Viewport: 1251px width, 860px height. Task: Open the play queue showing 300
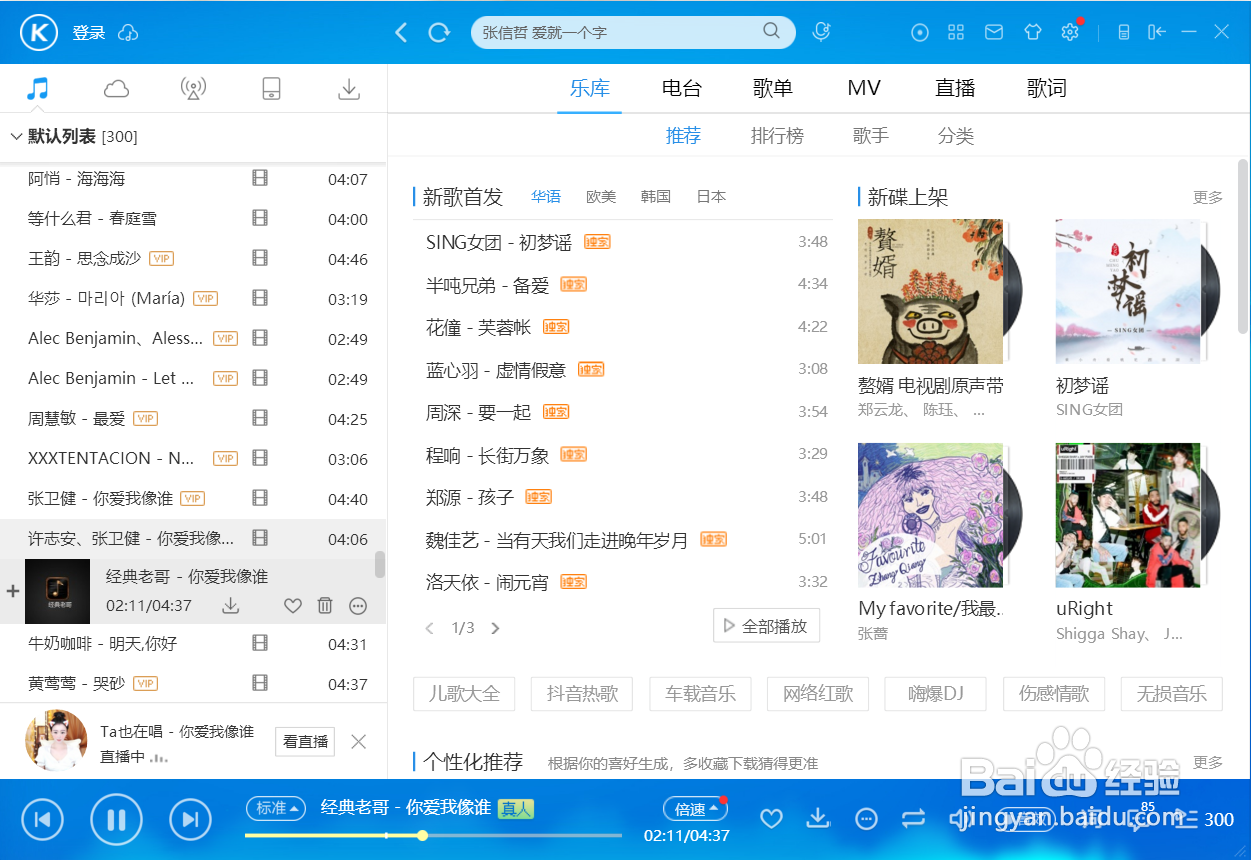click(1204, 819)
